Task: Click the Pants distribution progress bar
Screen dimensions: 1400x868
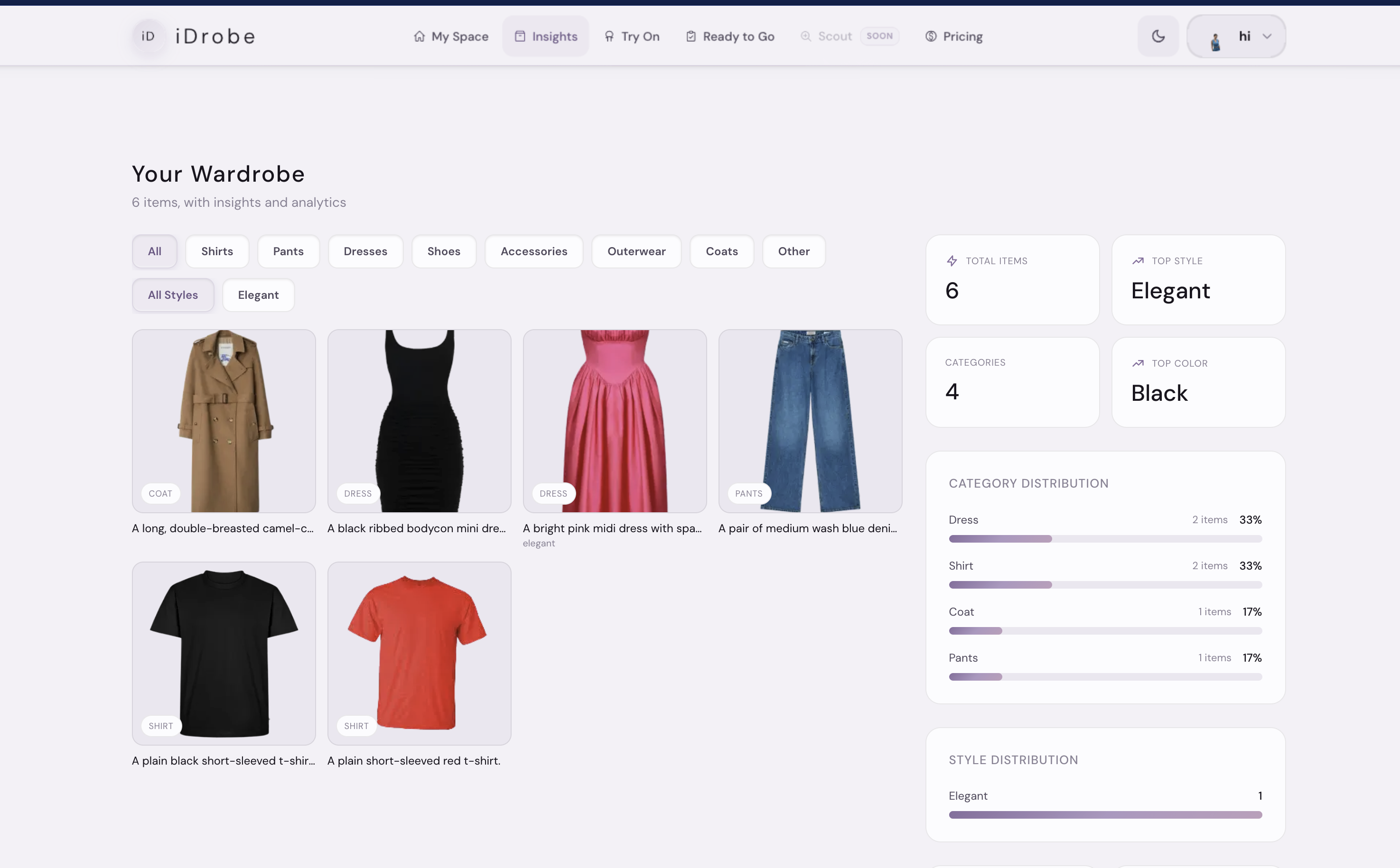Action: [x=1105, y=677]
